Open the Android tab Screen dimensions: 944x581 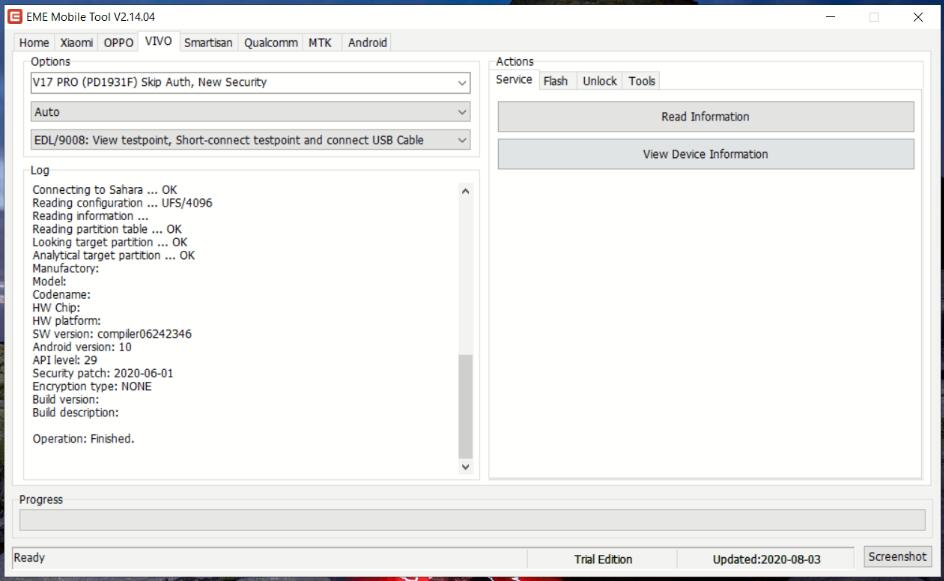click(367, 43)
